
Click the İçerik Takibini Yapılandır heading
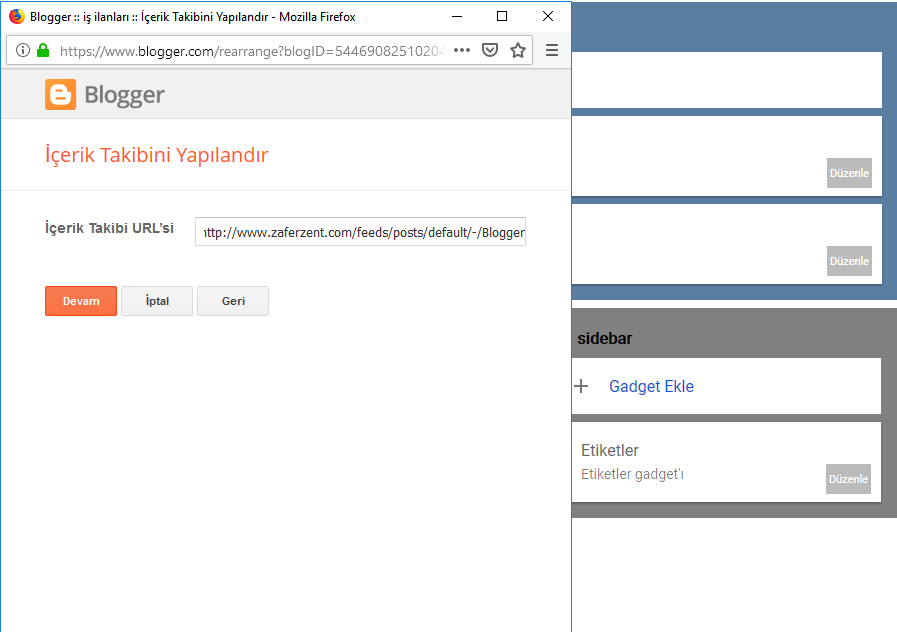tap(157, 155)
